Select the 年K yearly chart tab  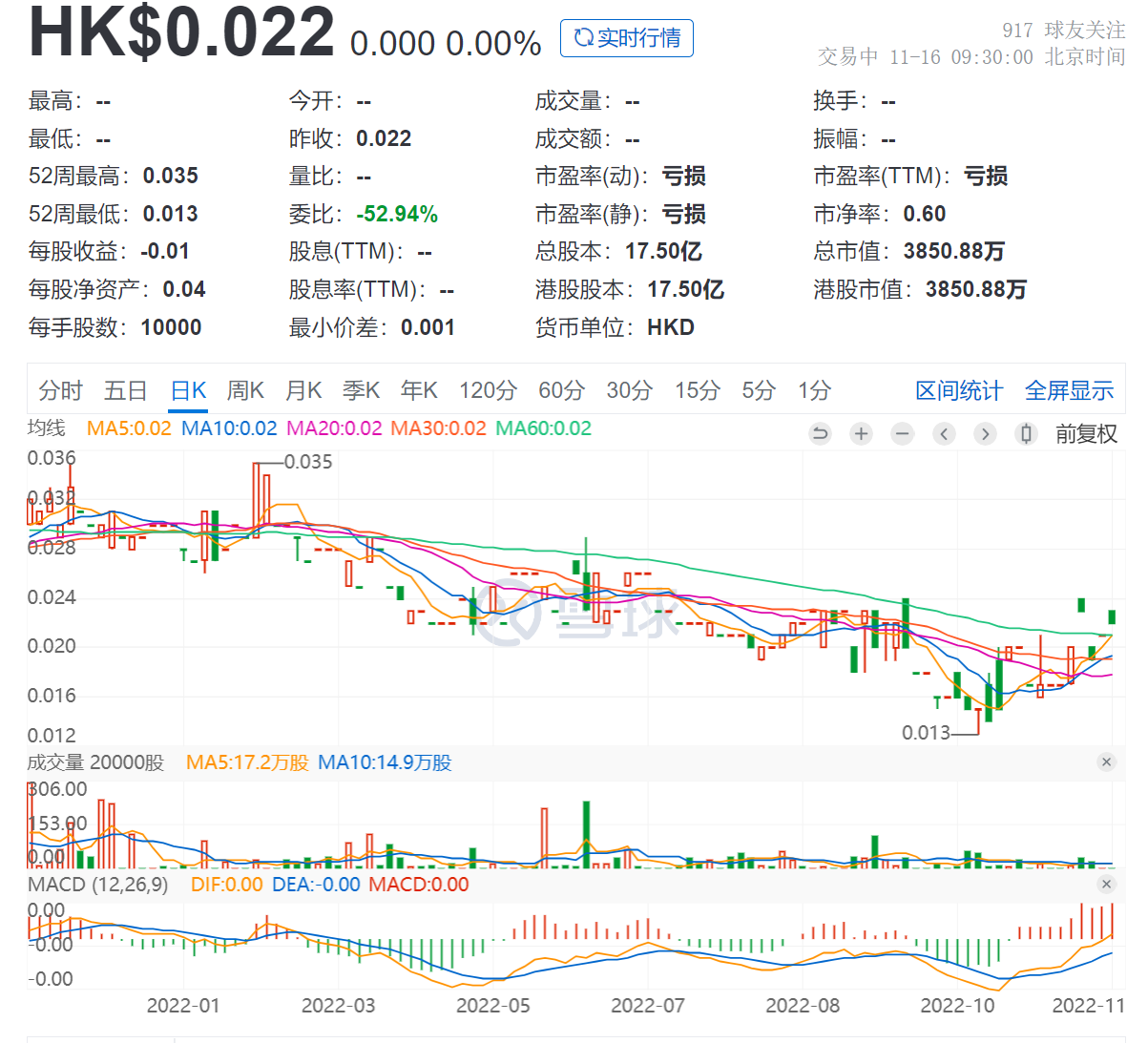pos(419,390)
